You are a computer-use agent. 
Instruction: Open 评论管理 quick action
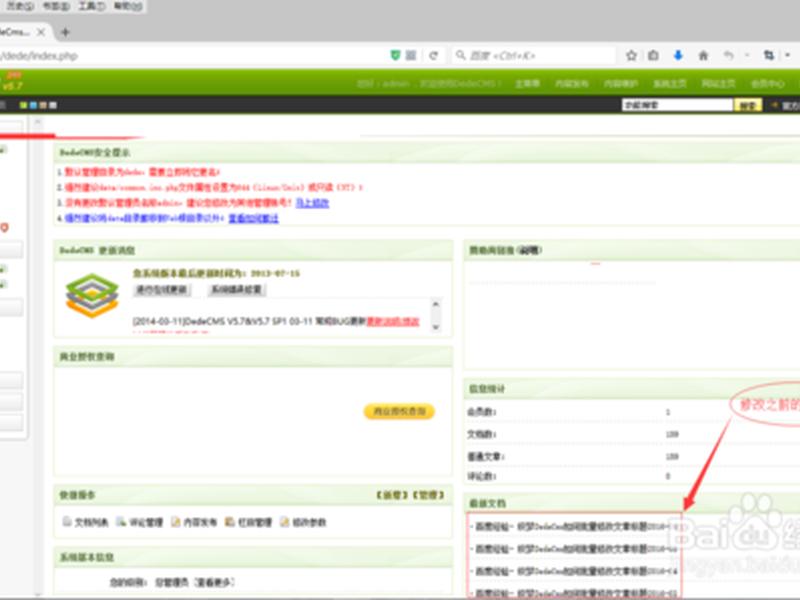click(139, 522)
